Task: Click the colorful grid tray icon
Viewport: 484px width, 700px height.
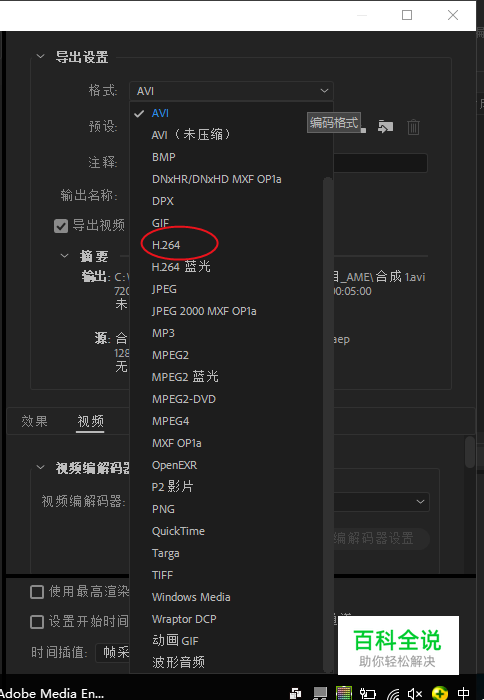Action: click(344, 693)
